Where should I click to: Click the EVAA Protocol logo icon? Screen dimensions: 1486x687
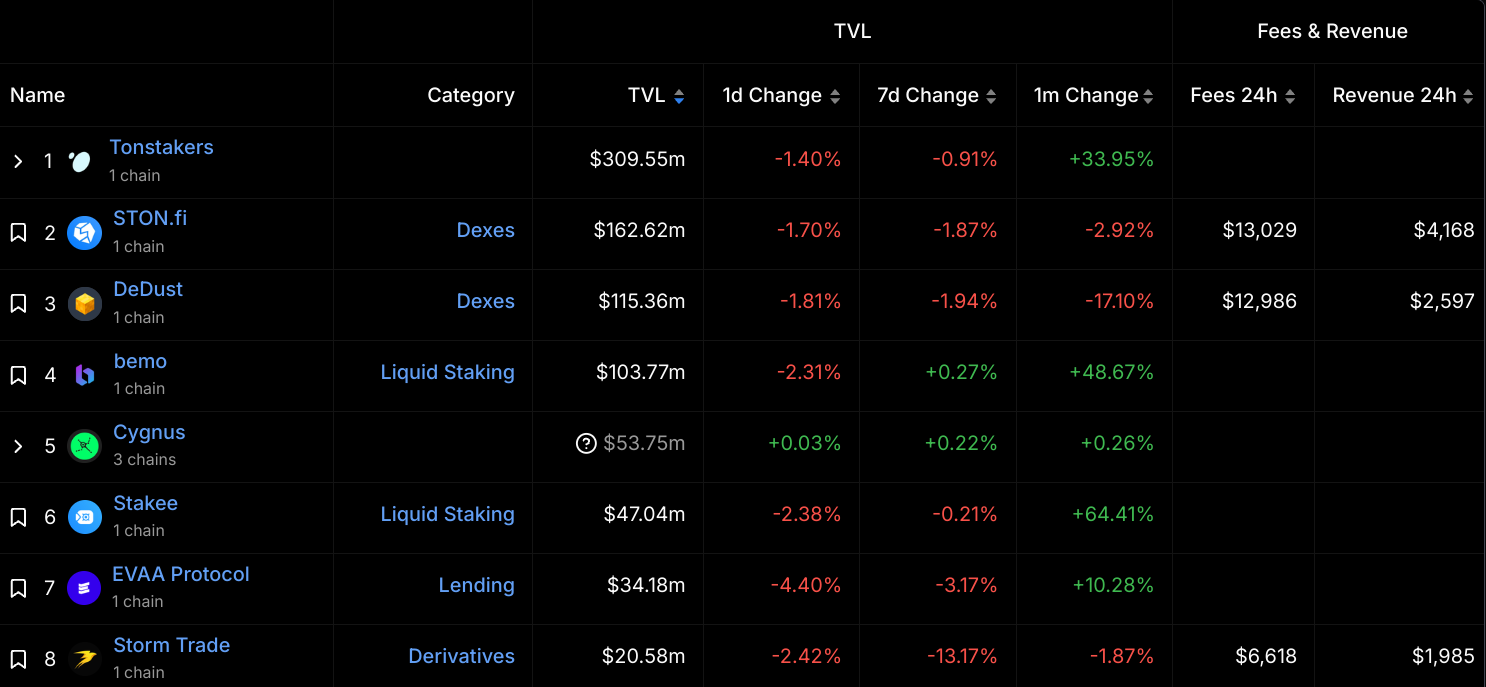pos(84,588)
